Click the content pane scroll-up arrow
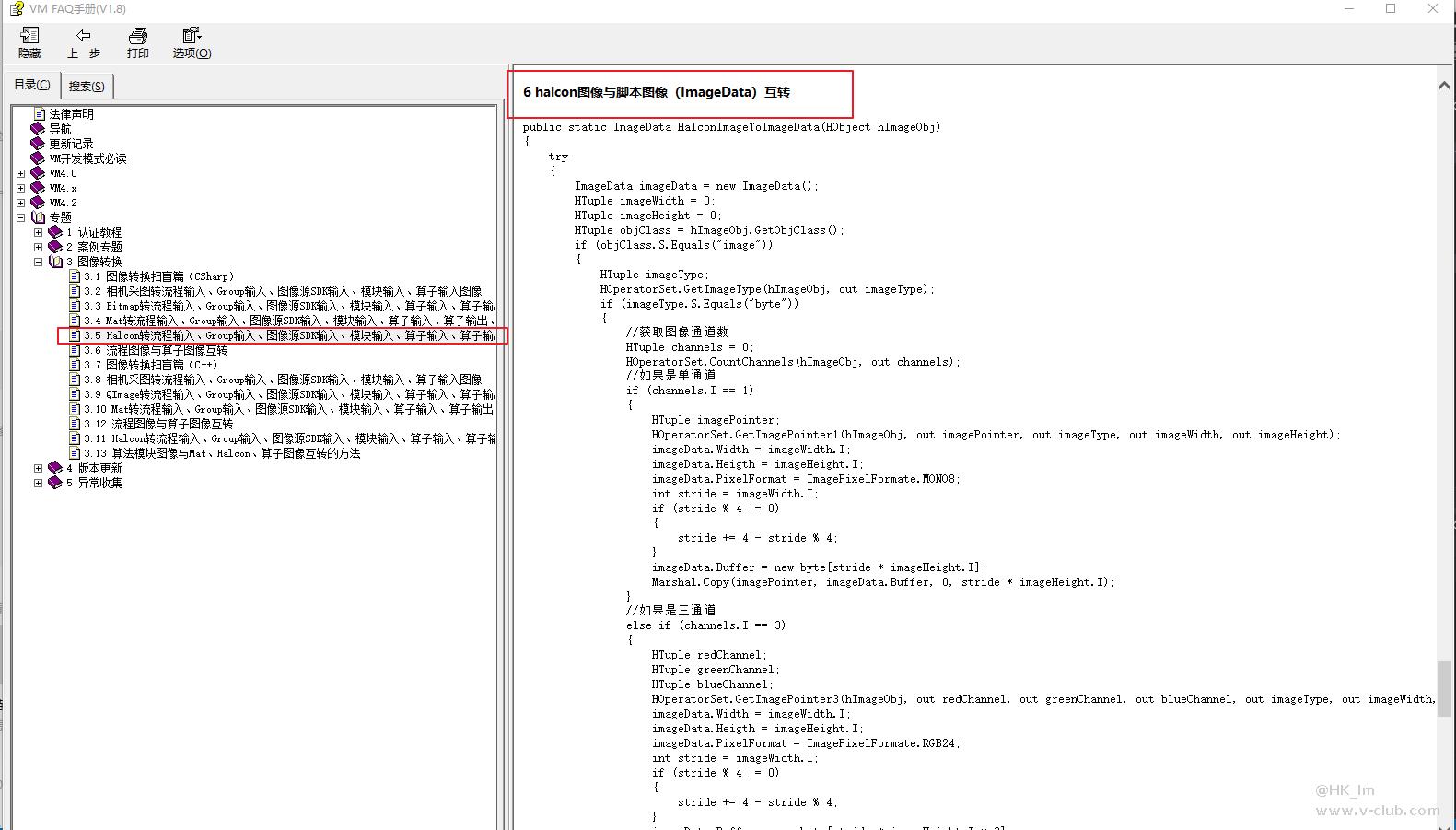The height and width of the screenshot is (830, 1456). [x=1443, y=86]
